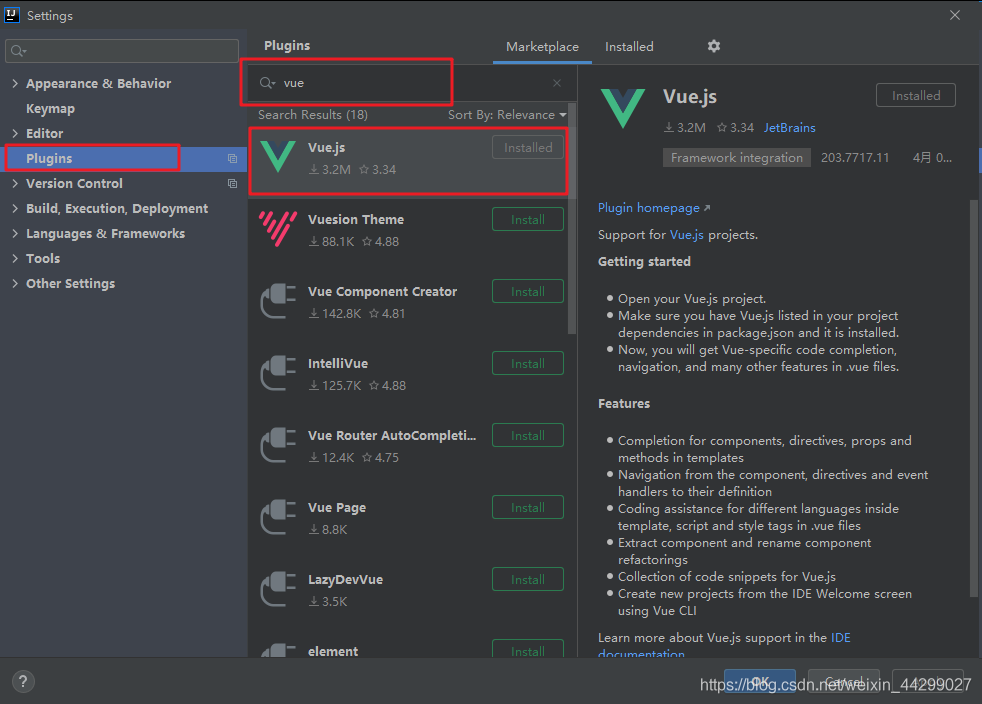Viewport: 982px width, 704px height.
Task: Switch to the Installed tab
Action: tap(629, 47)
